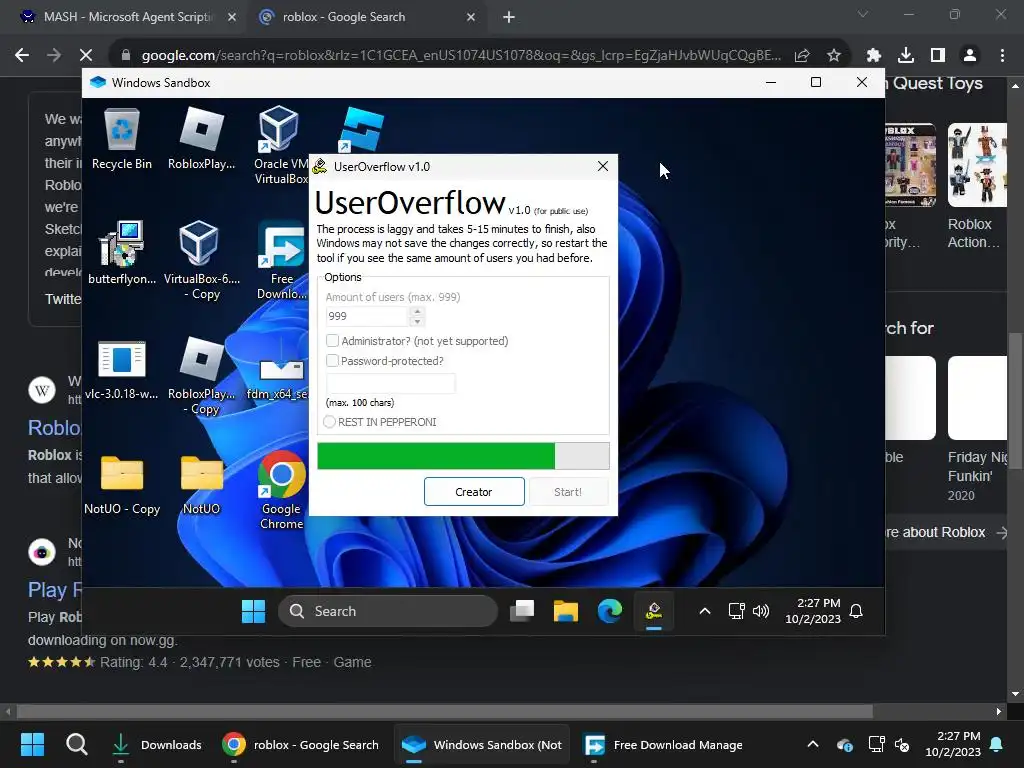The image size is (1024, 768).
Task: Open Chrome tab search dropdown arrow
Action: (863, 14)
